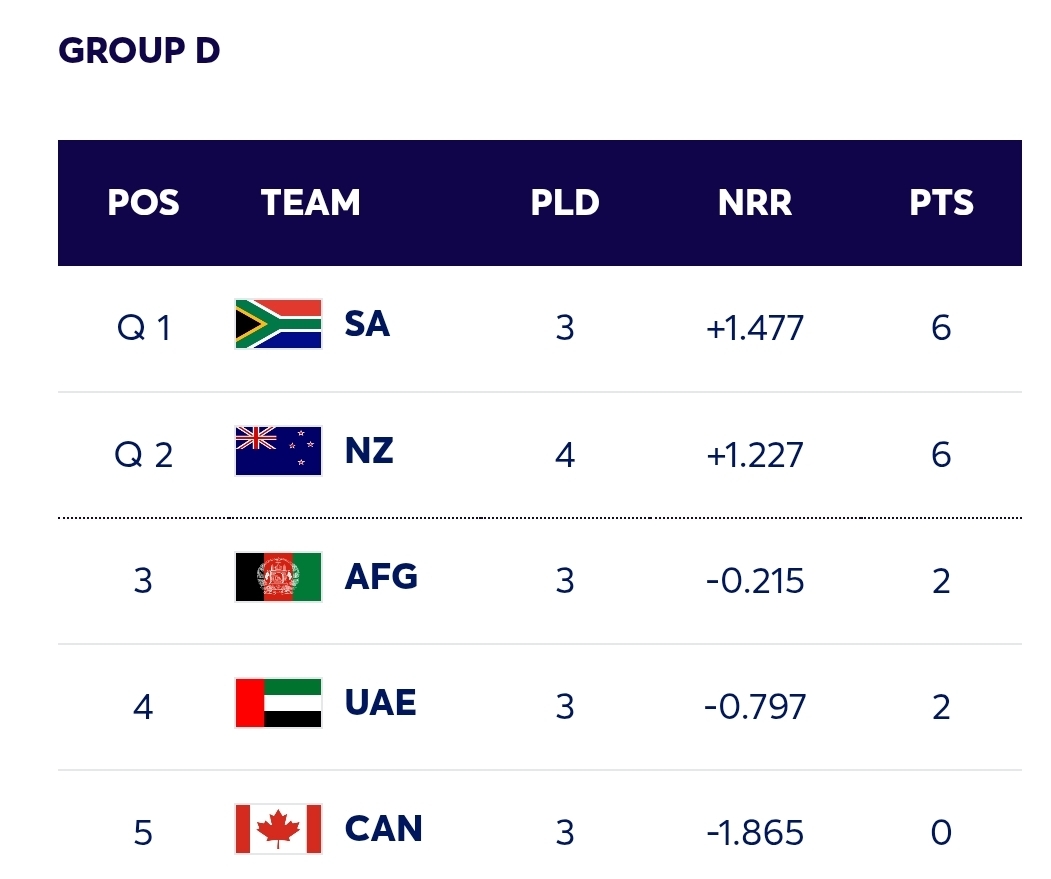1051x879 pixels.
Task: Select the NZ team name
Action: click(x=369, y=451)
